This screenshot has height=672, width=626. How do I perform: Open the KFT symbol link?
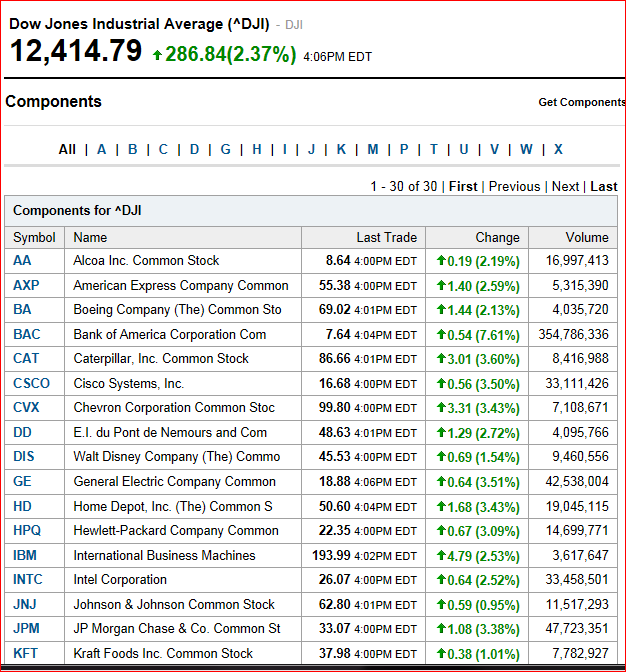25,653
